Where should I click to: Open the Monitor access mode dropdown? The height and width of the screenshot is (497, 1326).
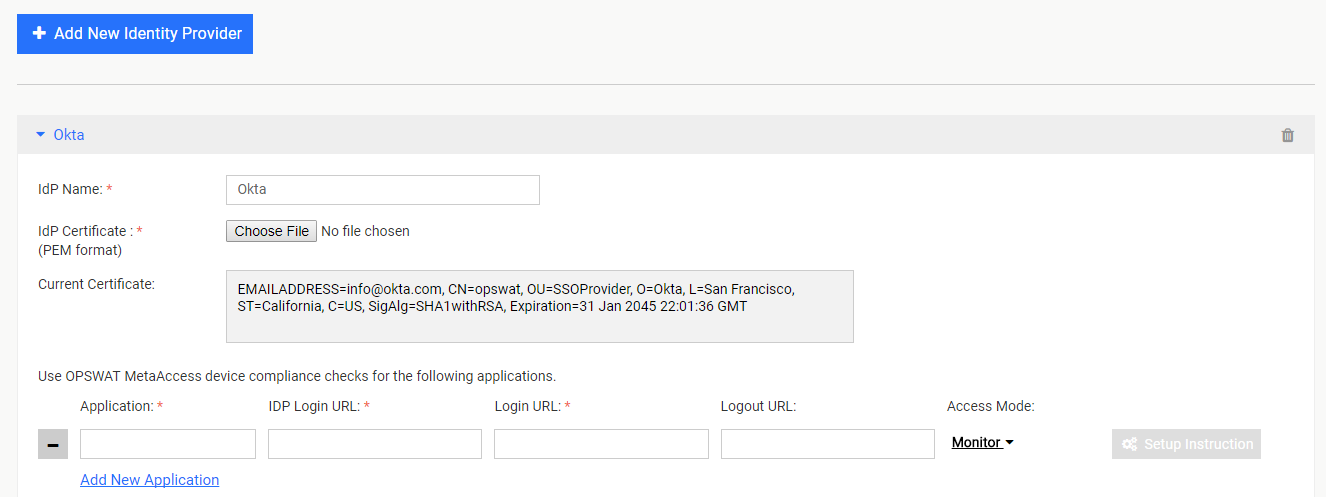tap(982, 442)
